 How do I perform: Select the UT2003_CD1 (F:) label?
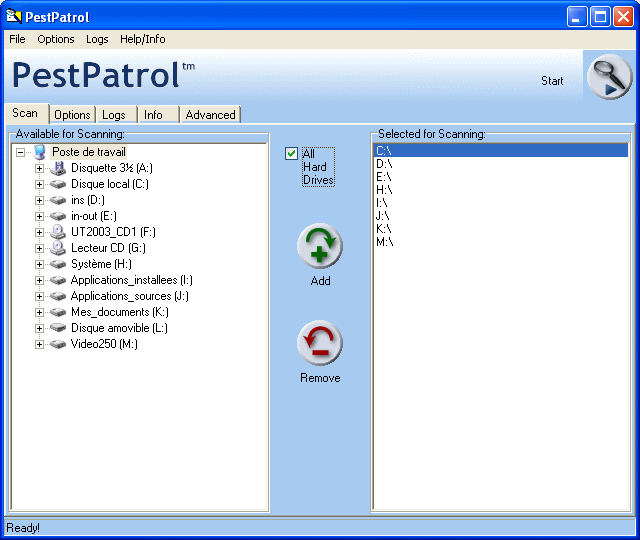(x=113, y=232)
